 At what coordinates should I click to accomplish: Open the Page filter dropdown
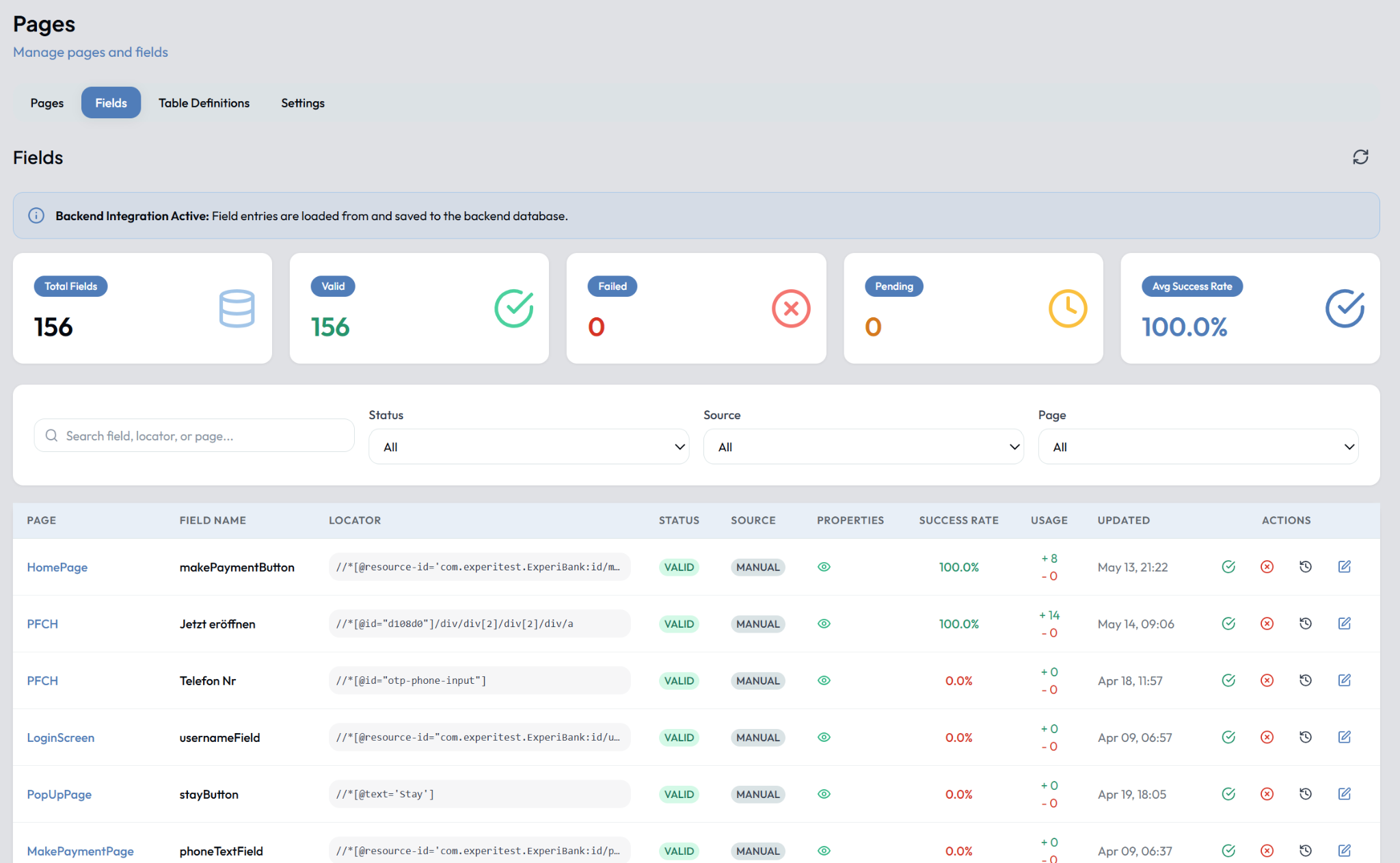pos(1198,447)
